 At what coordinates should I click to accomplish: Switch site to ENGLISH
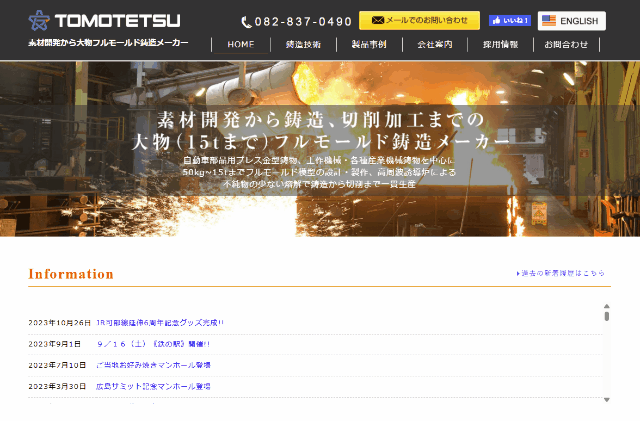[x=571, y=21]
